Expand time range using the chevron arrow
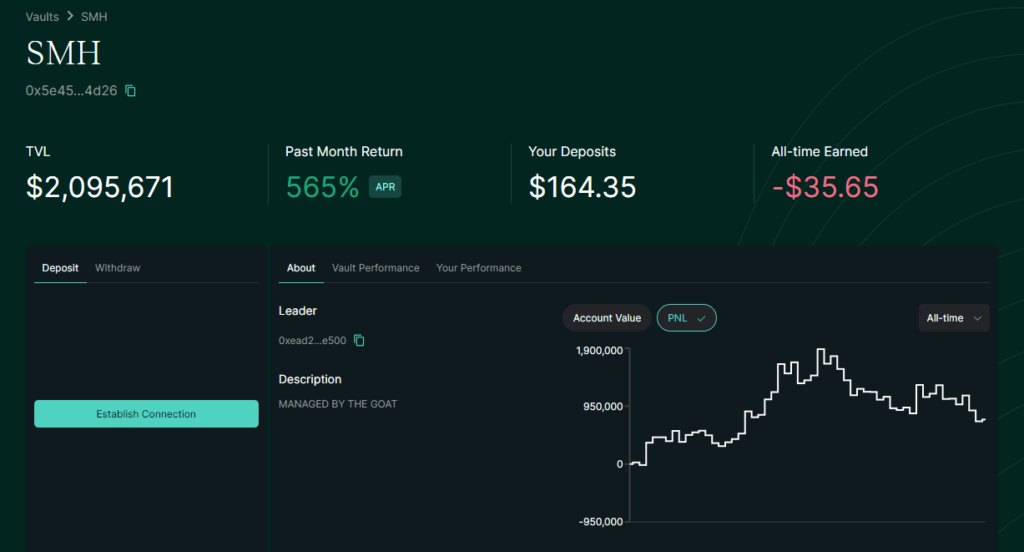This screenshot has width=1024, height=552. pyautogui.click(x=977, y=318)
